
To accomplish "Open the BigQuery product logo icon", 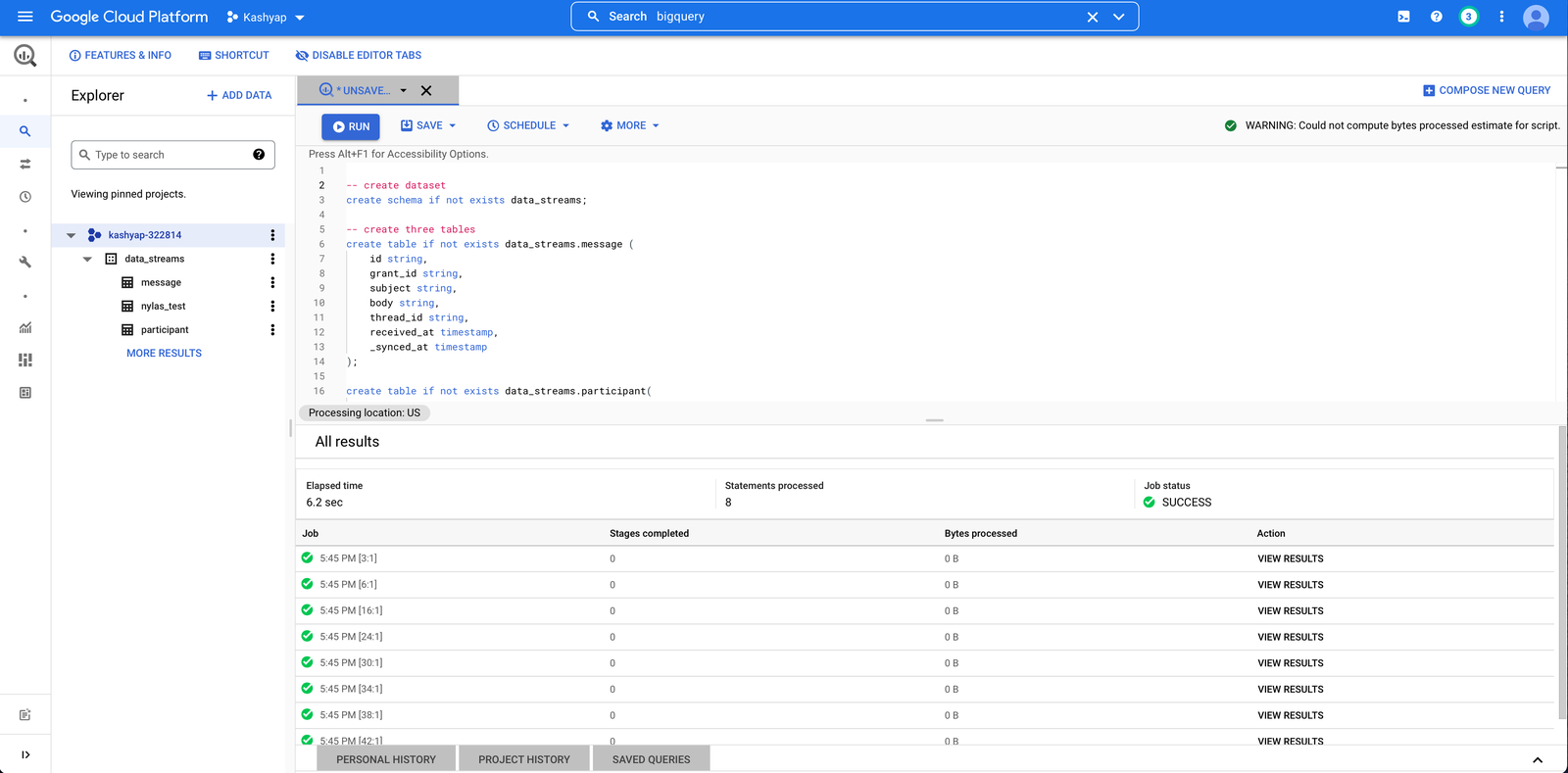I will 25,56.
